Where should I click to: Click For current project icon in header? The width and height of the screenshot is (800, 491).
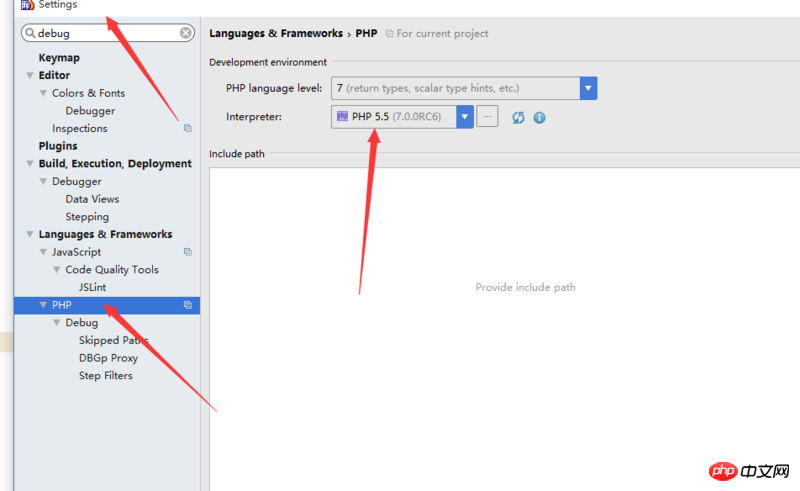click(x=389, y=33)
